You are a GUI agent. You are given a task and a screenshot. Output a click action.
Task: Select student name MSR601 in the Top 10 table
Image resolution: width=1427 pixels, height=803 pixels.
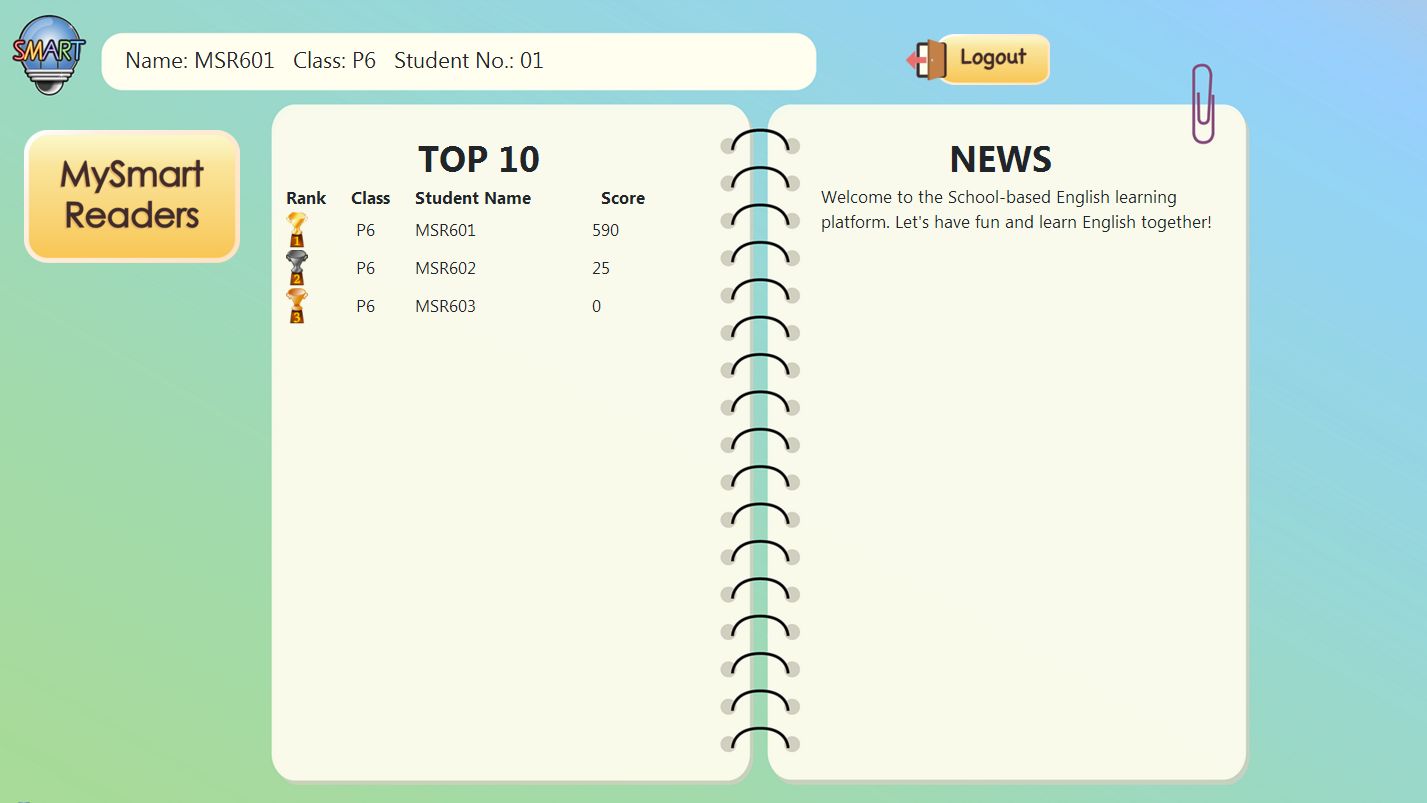tap(445, 230)
